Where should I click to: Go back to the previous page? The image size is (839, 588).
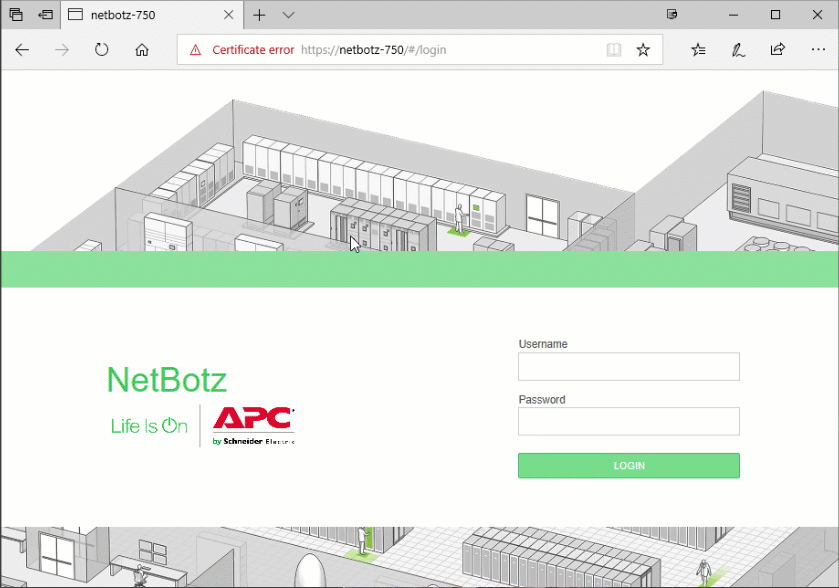click(22, 50)
